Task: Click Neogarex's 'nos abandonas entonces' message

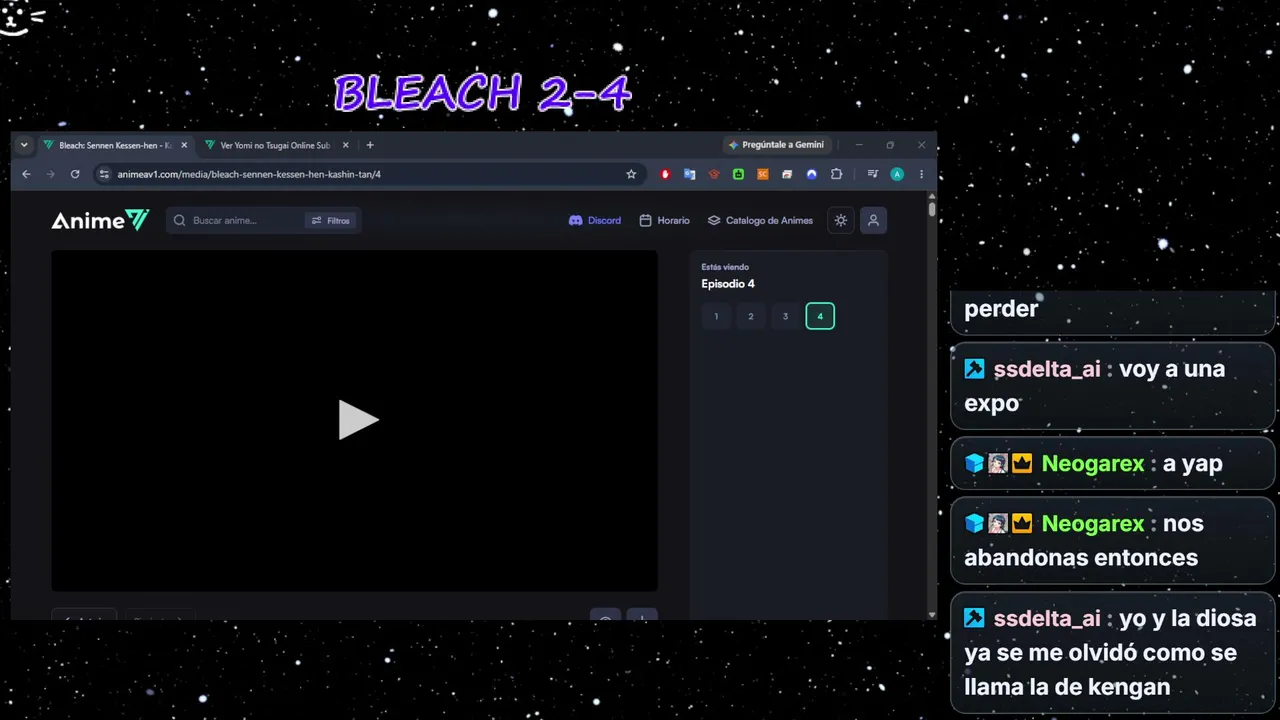Action: coord(1113,540)
